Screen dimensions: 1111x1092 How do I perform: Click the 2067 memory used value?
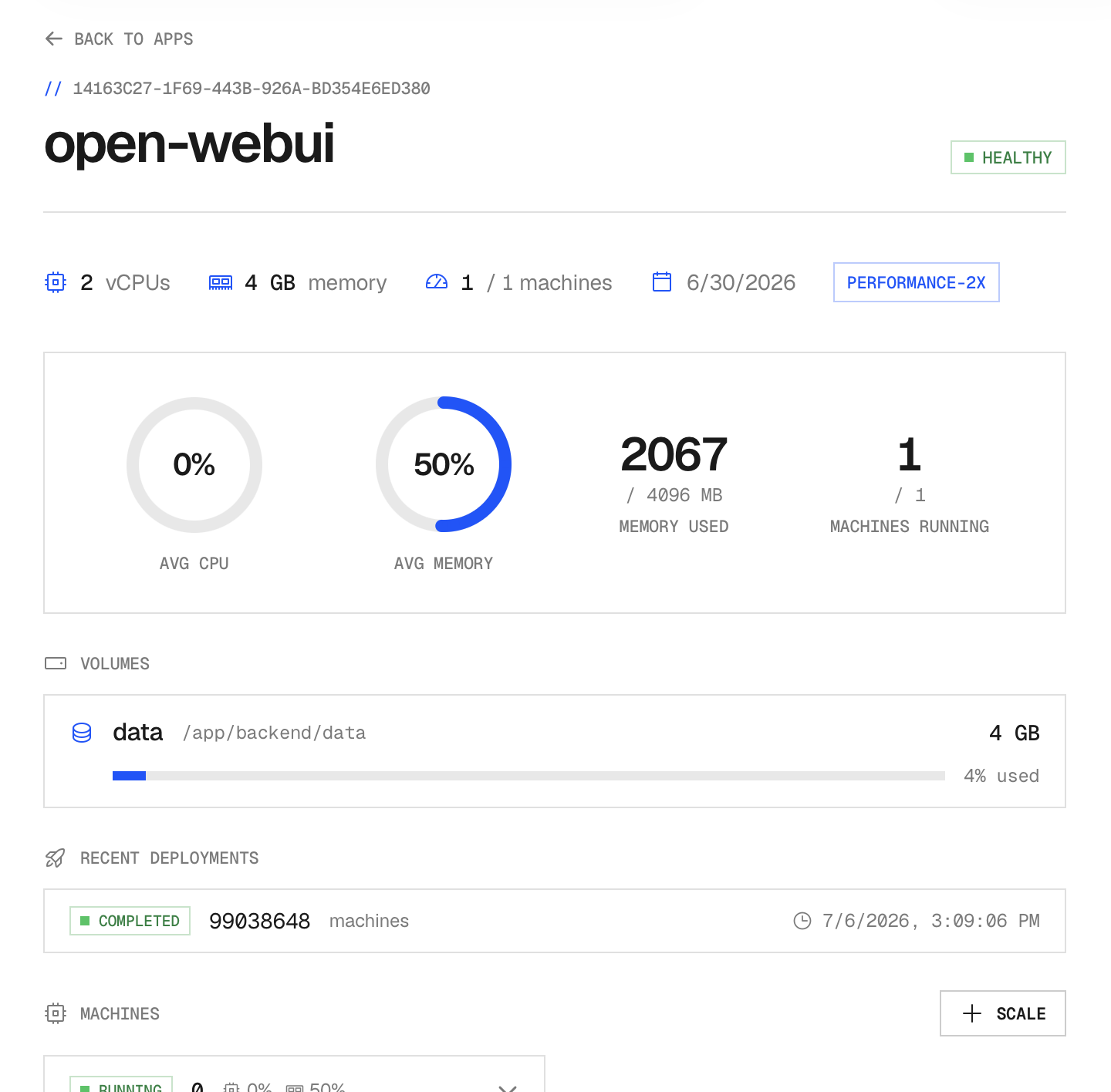tap(674, 455)
